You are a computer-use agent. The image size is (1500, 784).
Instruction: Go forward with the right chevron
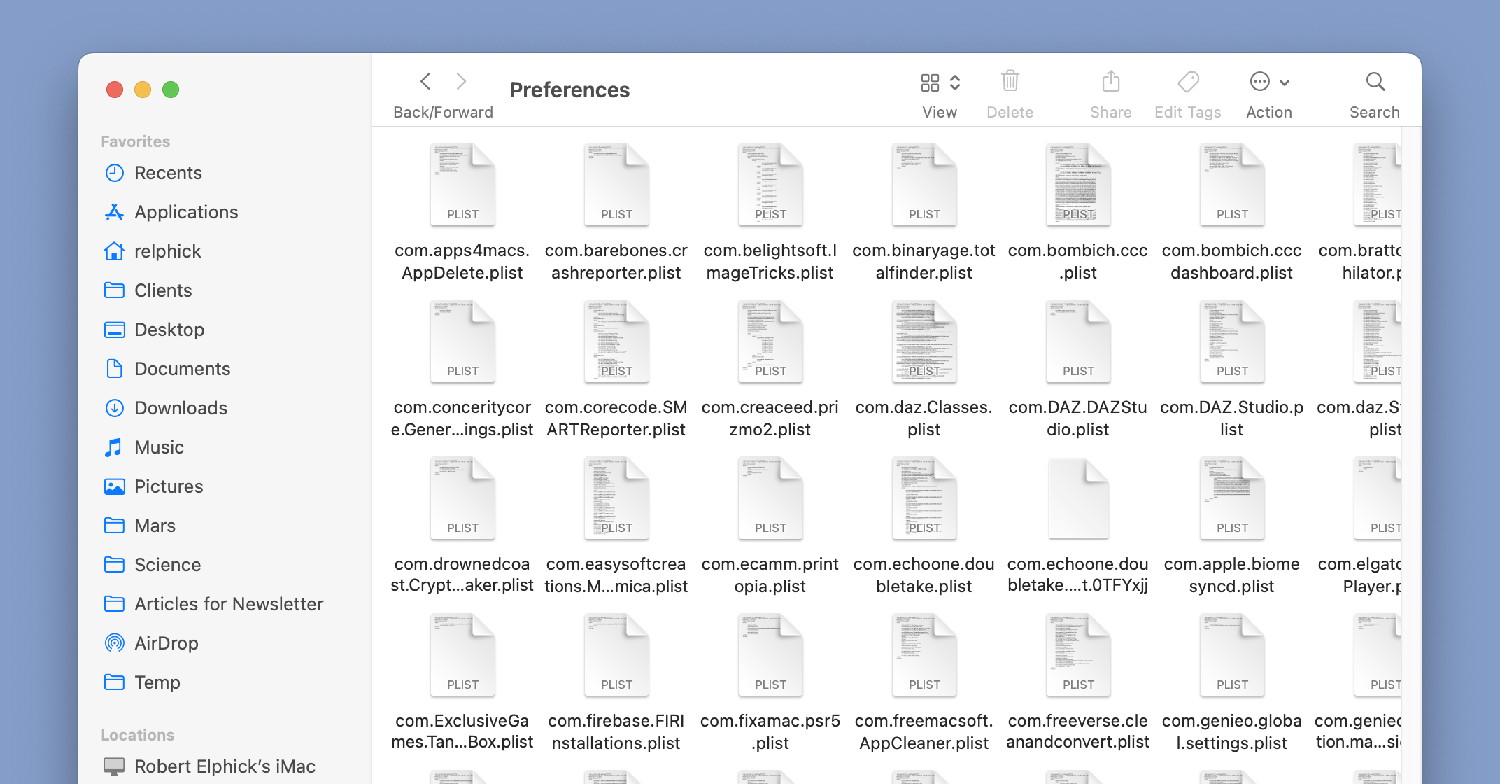[x=461, y=82]
